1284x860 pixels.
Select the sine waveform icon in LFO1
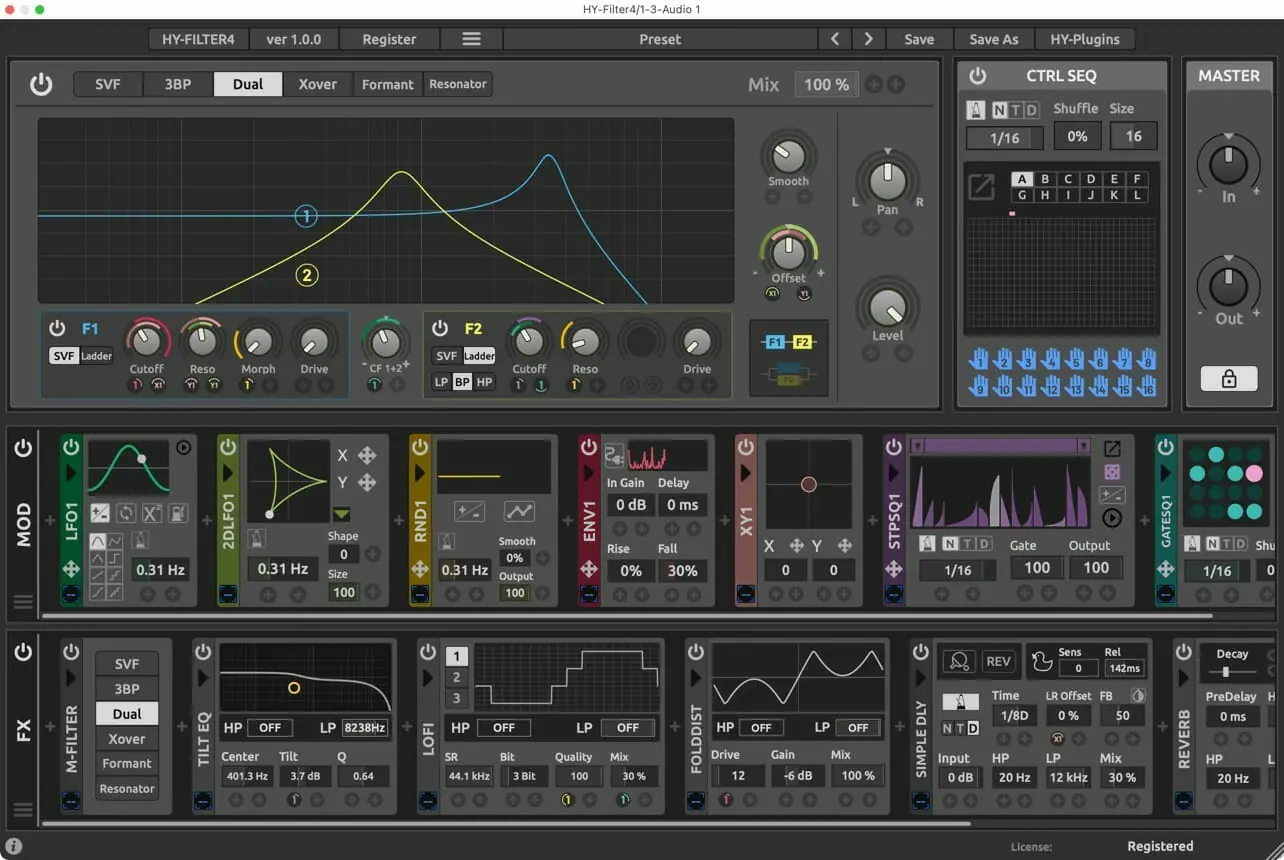pos(97,539)
